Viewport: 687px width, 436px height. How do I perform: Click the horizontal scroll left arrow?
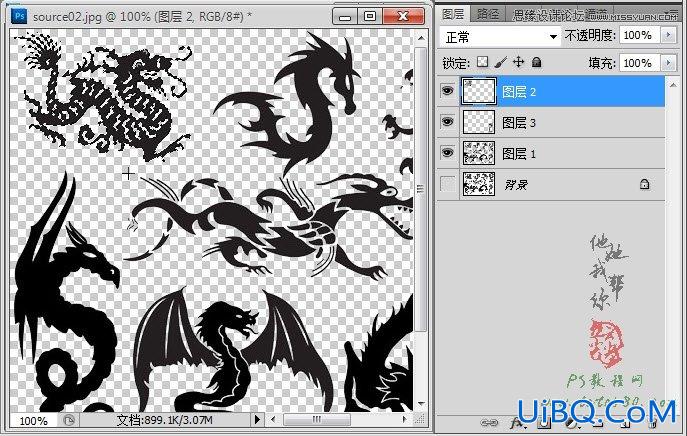(x=273, y=420)
